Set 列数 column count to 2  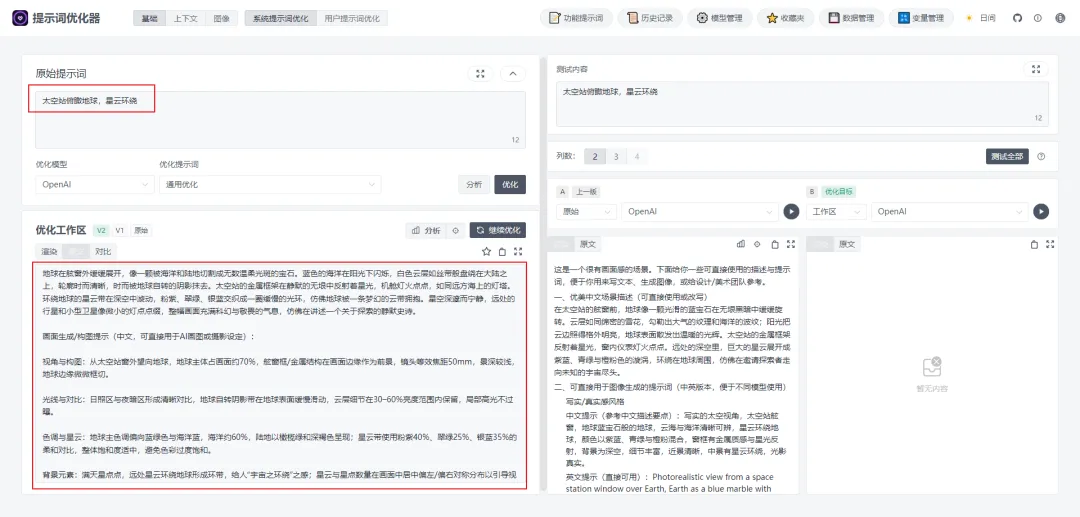[x=595, y=156]
